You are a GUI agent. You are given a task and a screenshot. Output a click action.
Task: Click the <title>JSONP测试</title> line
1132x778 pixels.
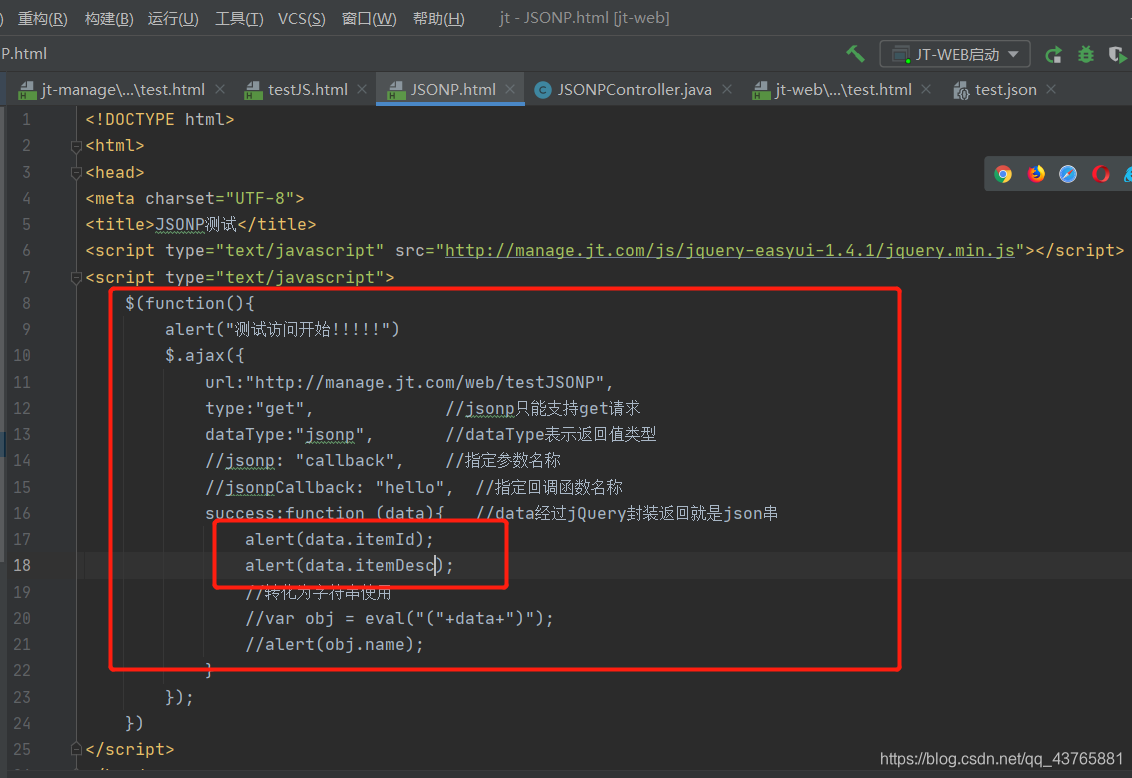(x=201, y=224)
